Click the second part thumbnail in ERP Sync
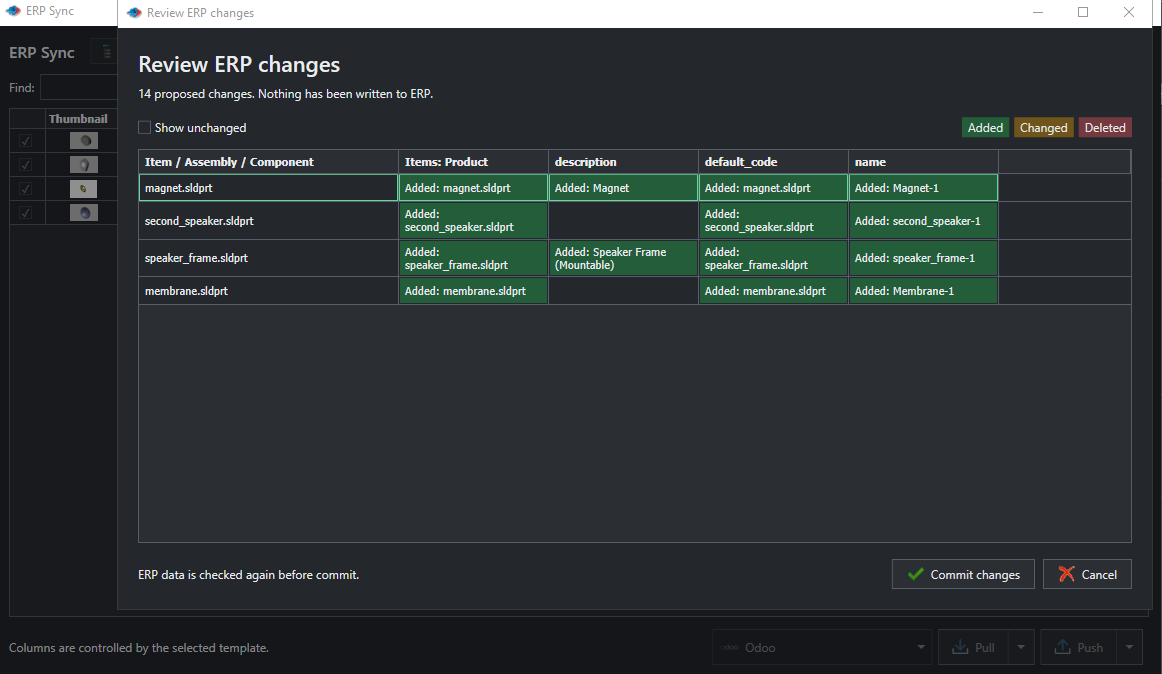 [84, 165]
